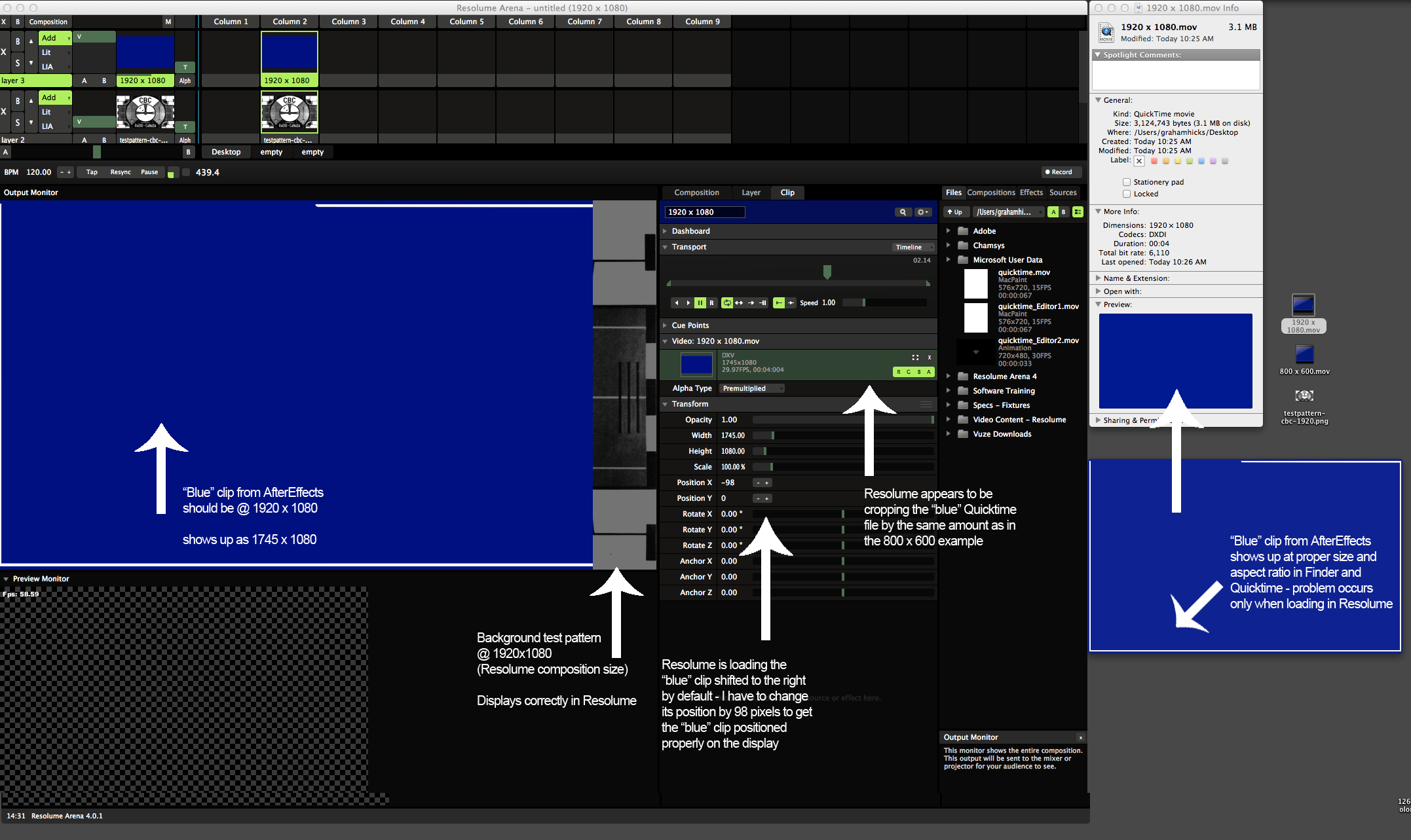Select file browser preset A
Image resolution: width=1411 pixels, height=840 pixels.
(x=1053, y=212)
